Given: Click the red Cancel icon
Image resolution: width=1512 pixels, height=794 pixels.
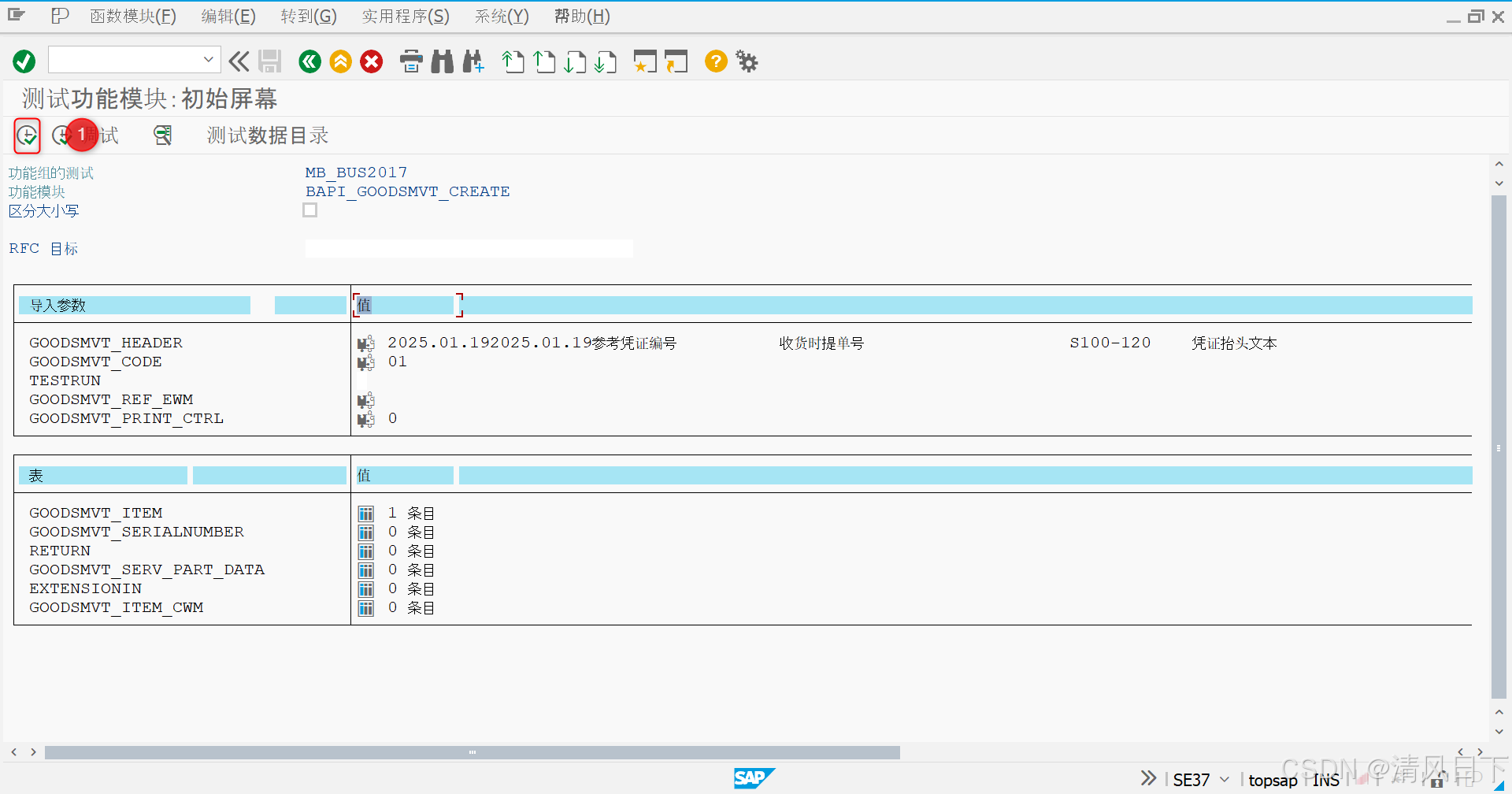Looking at the screenshot, I should pos(372,61).
